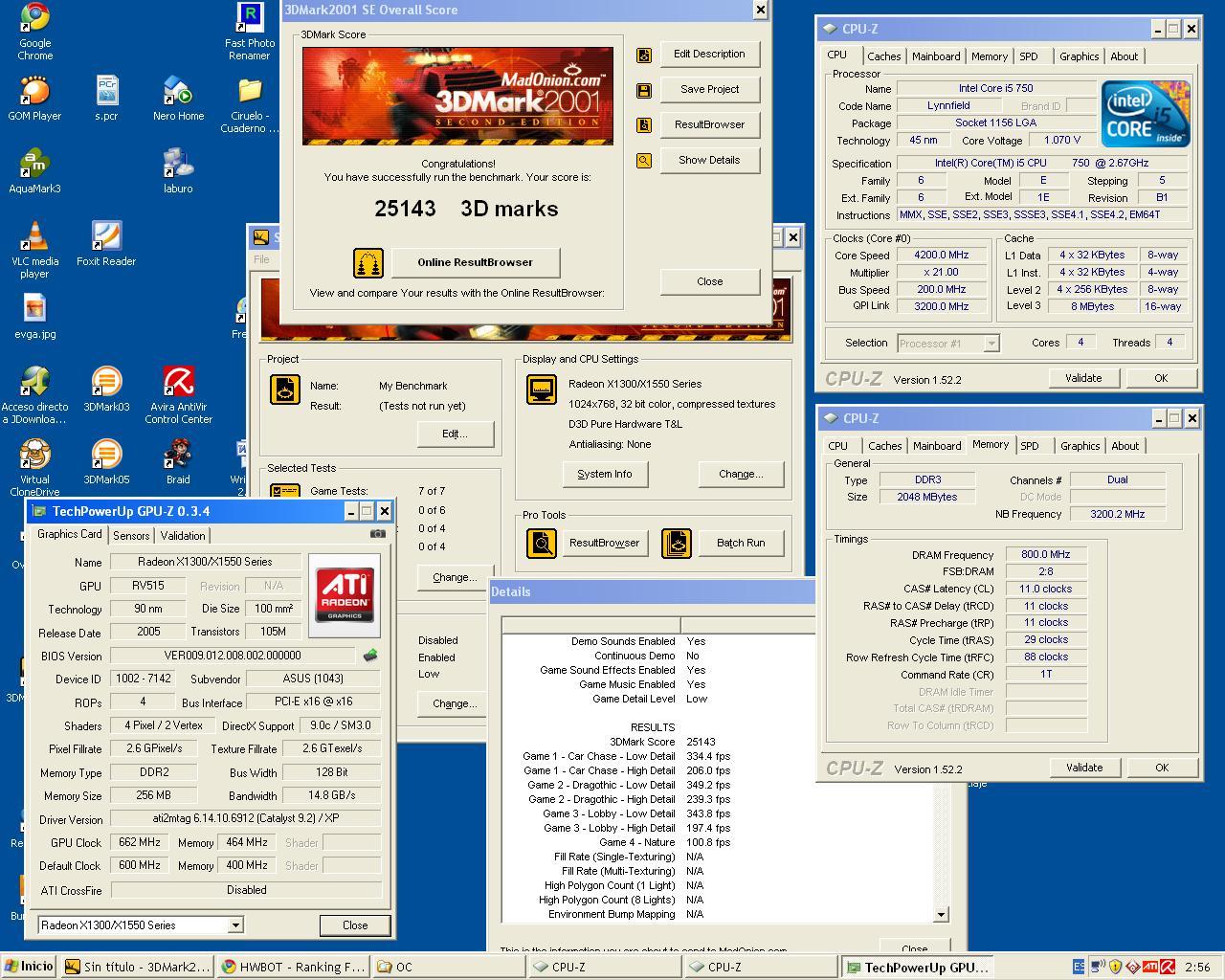This screenshot has height=980, width=1225.
Task: Click Online ResultBrowser button
Action: 475,262
